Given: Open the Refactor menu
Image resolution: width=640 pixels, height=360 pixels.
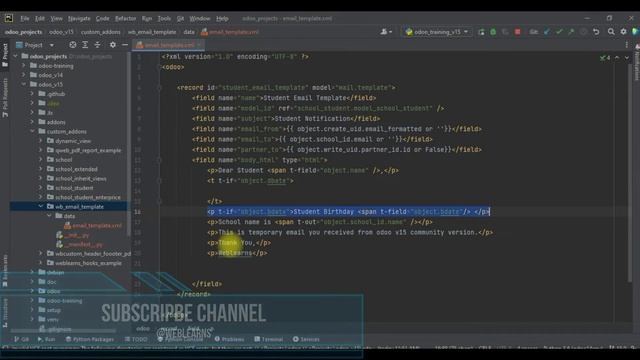Looking at the screenshot, I should click(125, 18).
